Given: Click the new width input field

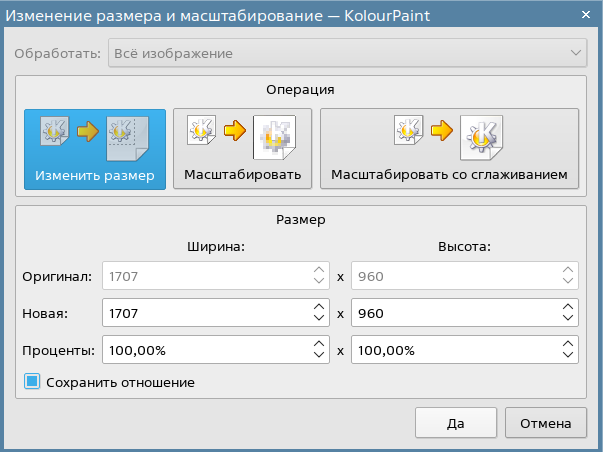Looking at the screenshot, I should click(204, 313).
